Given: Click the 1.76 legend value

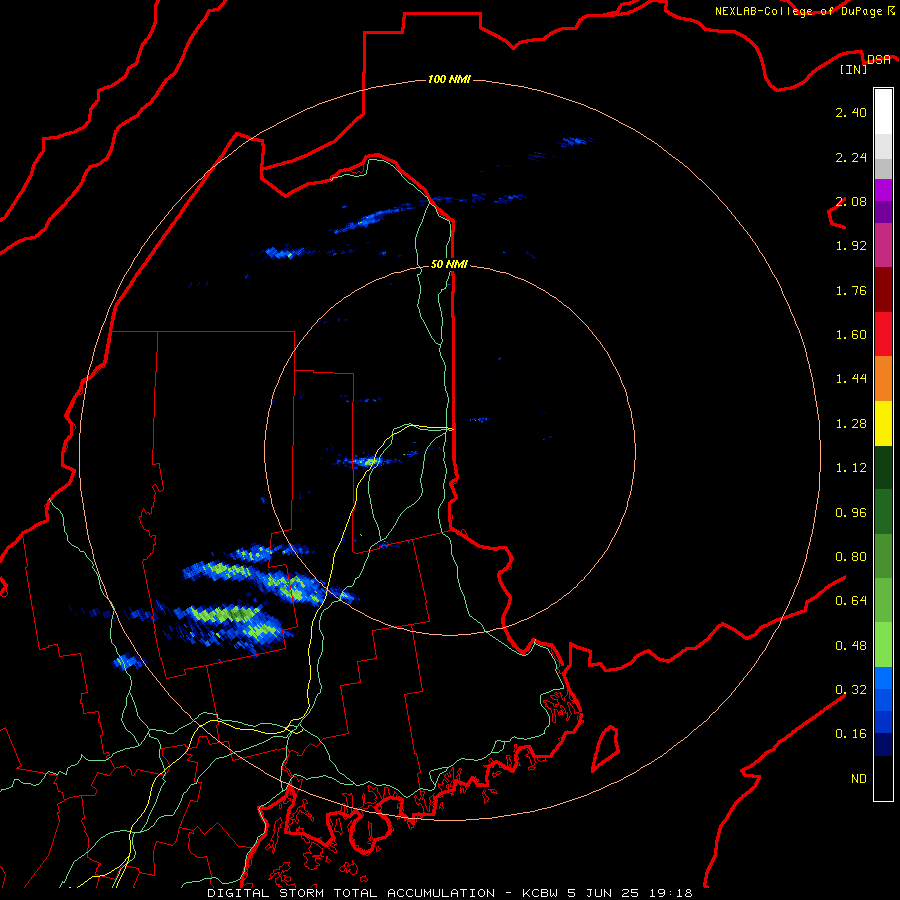Looking at the screenshot, I should (851, 290).
